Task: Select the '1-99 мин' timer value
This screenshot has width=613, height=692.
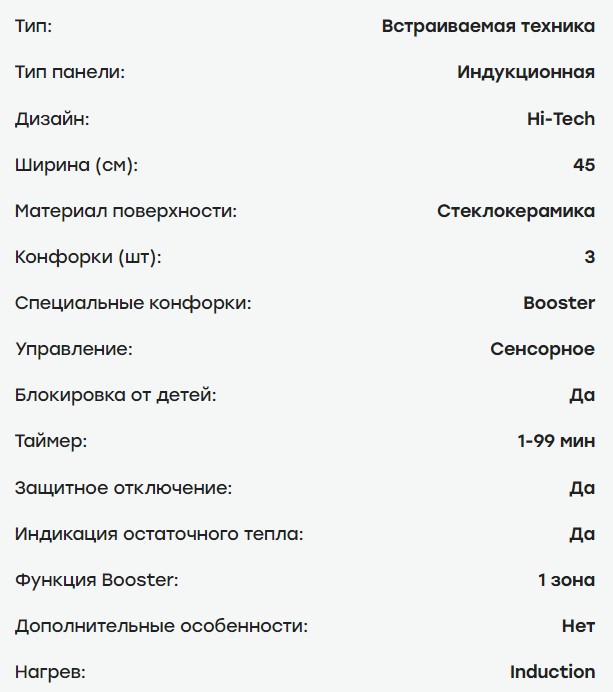Action: (x=556, y=441)
